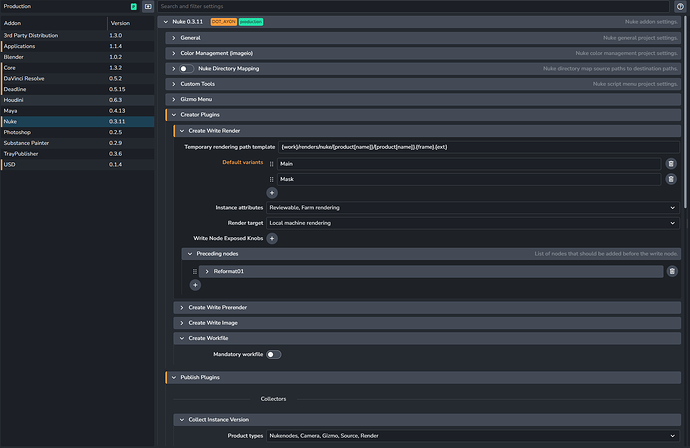Open the Instance attributes dropdown
This screenshot has height=448, width=690.
pyautogui.click(x=472, y=207)
